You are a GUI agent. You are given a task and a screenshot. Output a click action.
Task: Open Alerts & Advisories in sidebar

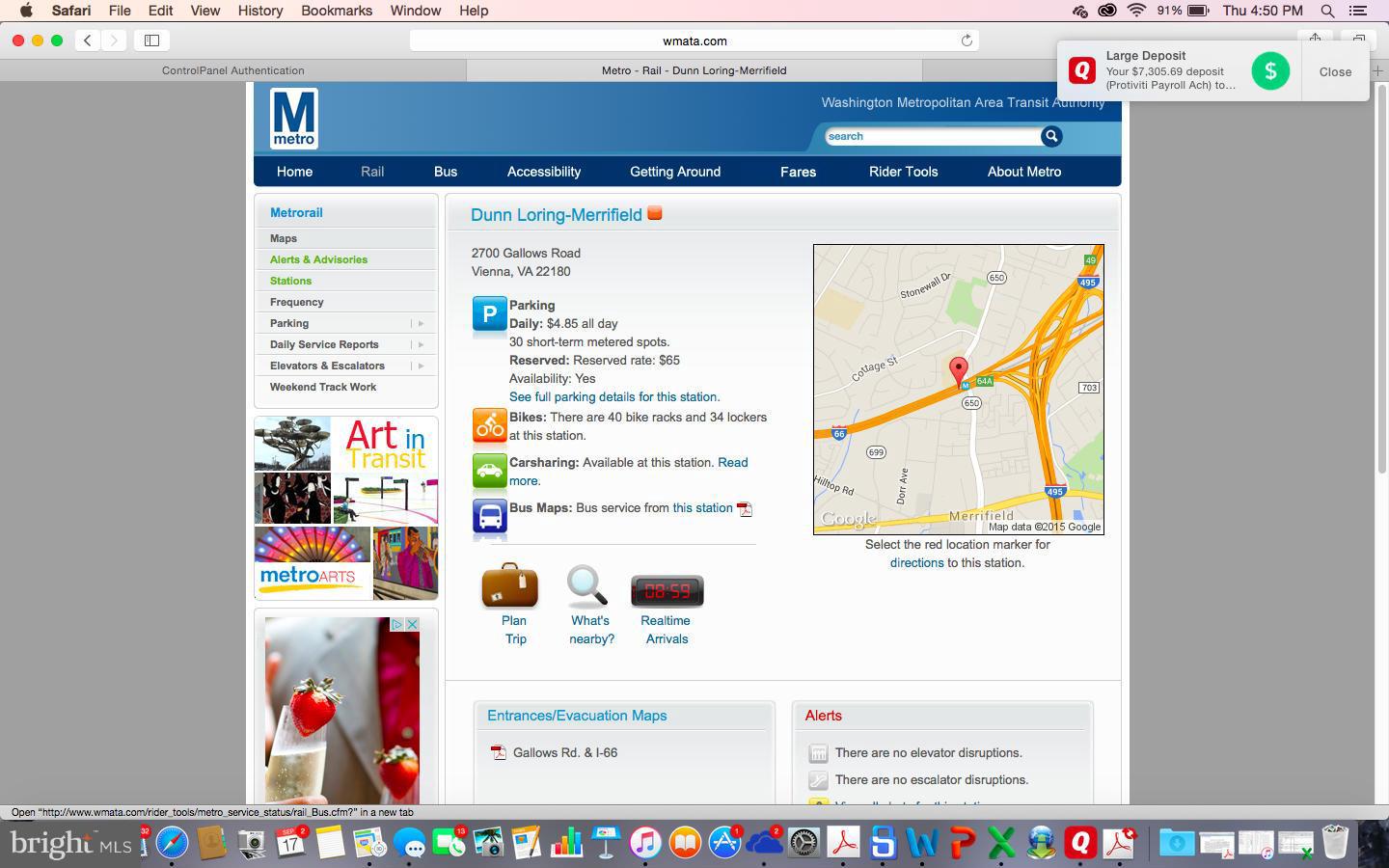coord(318,259)
